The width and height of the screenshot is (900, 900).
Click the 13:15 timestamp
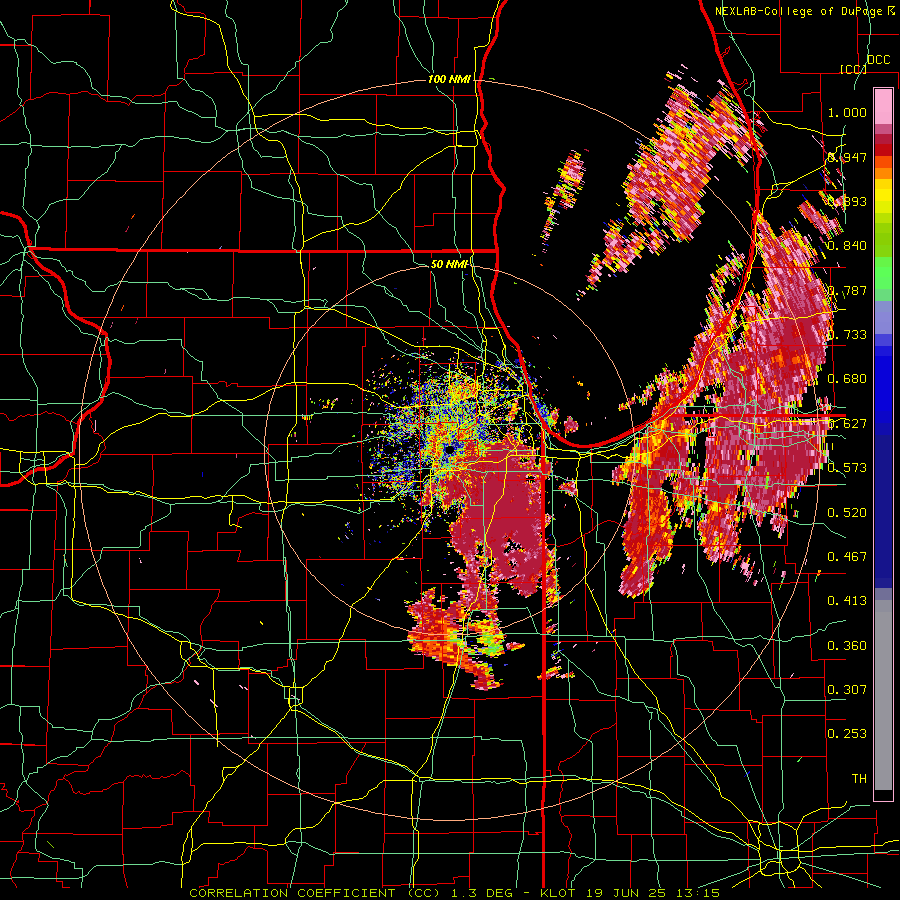click(x=699, y=893)
